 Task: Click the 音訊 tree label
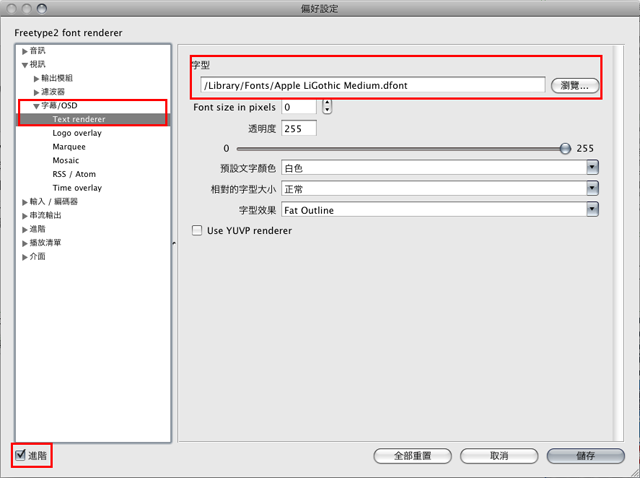(38, 51)
